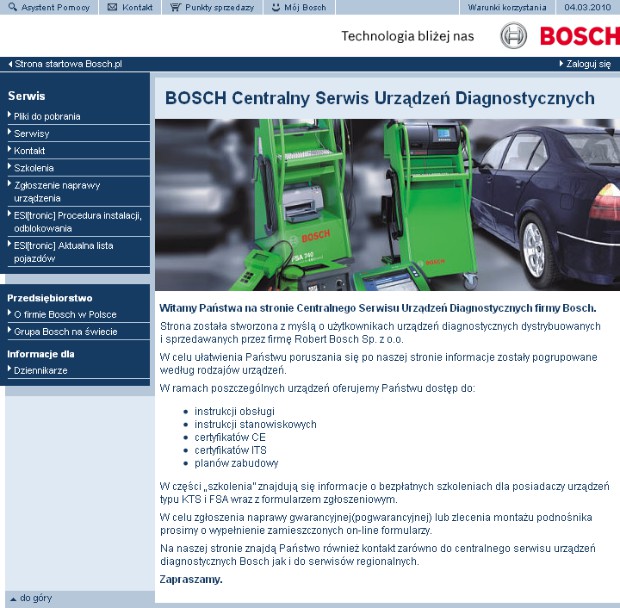Open Warunki korzystania in the top bar
This screenshot has height=608, width=620.
click(507, 7)
